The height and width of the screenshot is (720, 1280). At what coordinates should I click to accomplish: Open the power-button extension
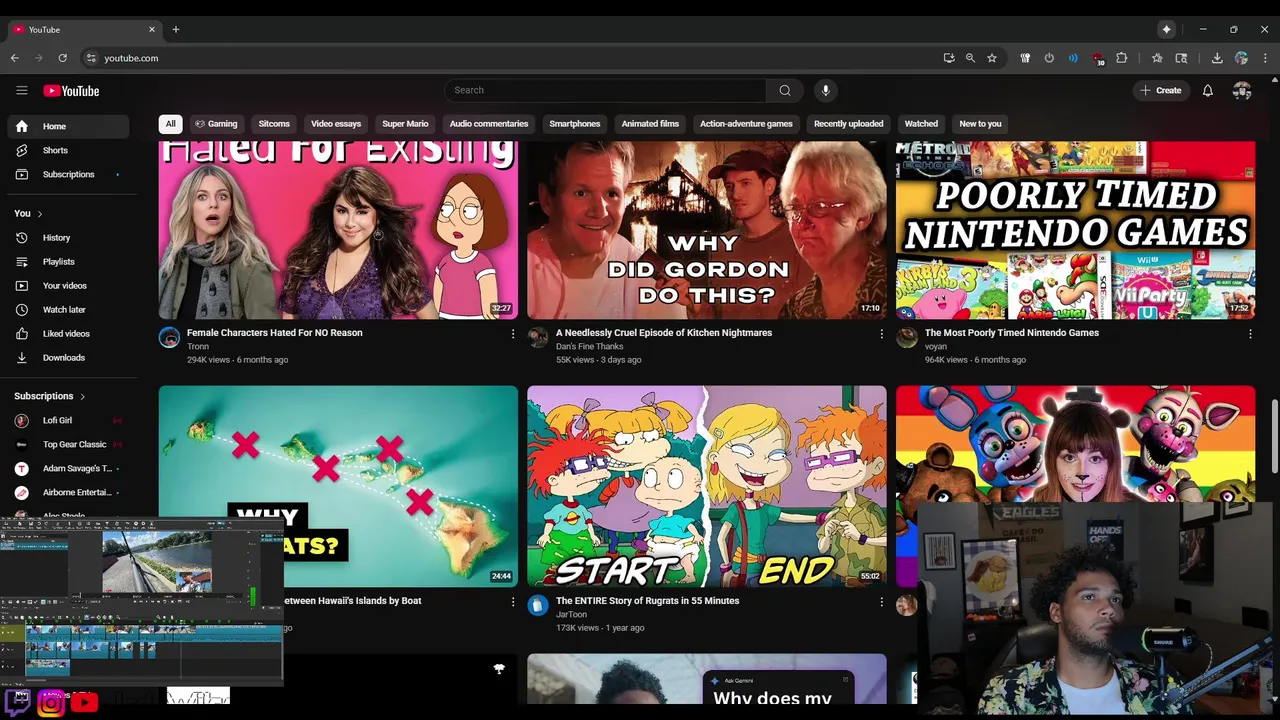(1049, 58)
